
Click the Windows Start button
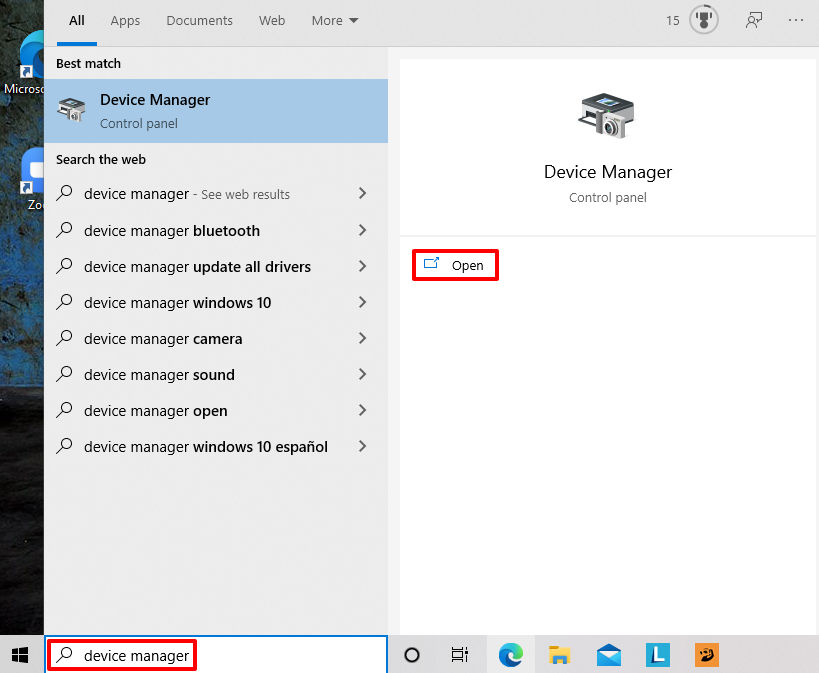point(20,655)
